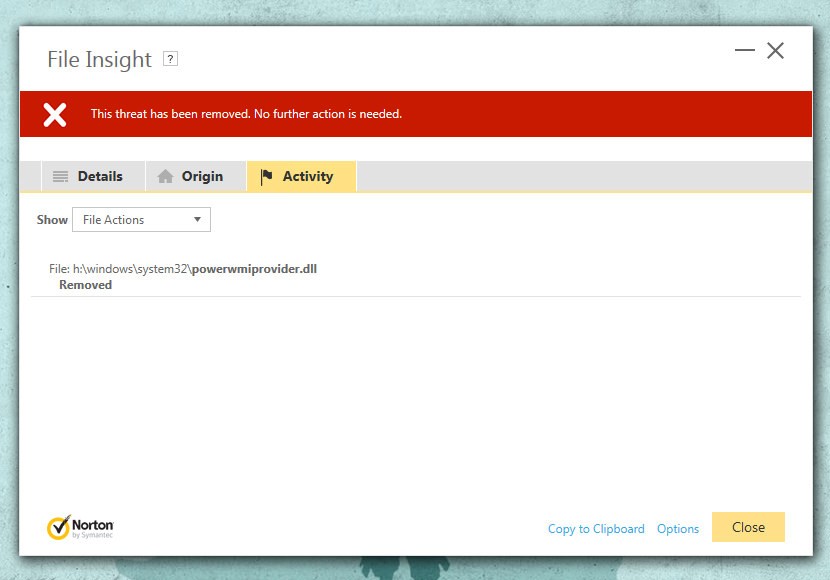Switch to the Details tab
Image resolution: width=830 pixels, height=580 pixels.
tap(93, 176)
